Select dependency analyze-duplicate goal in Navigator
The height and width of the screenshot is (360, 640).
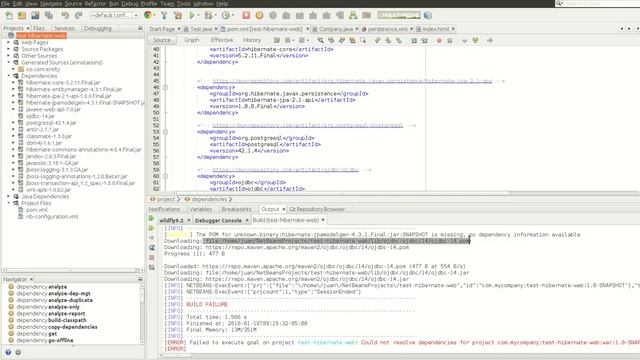(54, 300)
